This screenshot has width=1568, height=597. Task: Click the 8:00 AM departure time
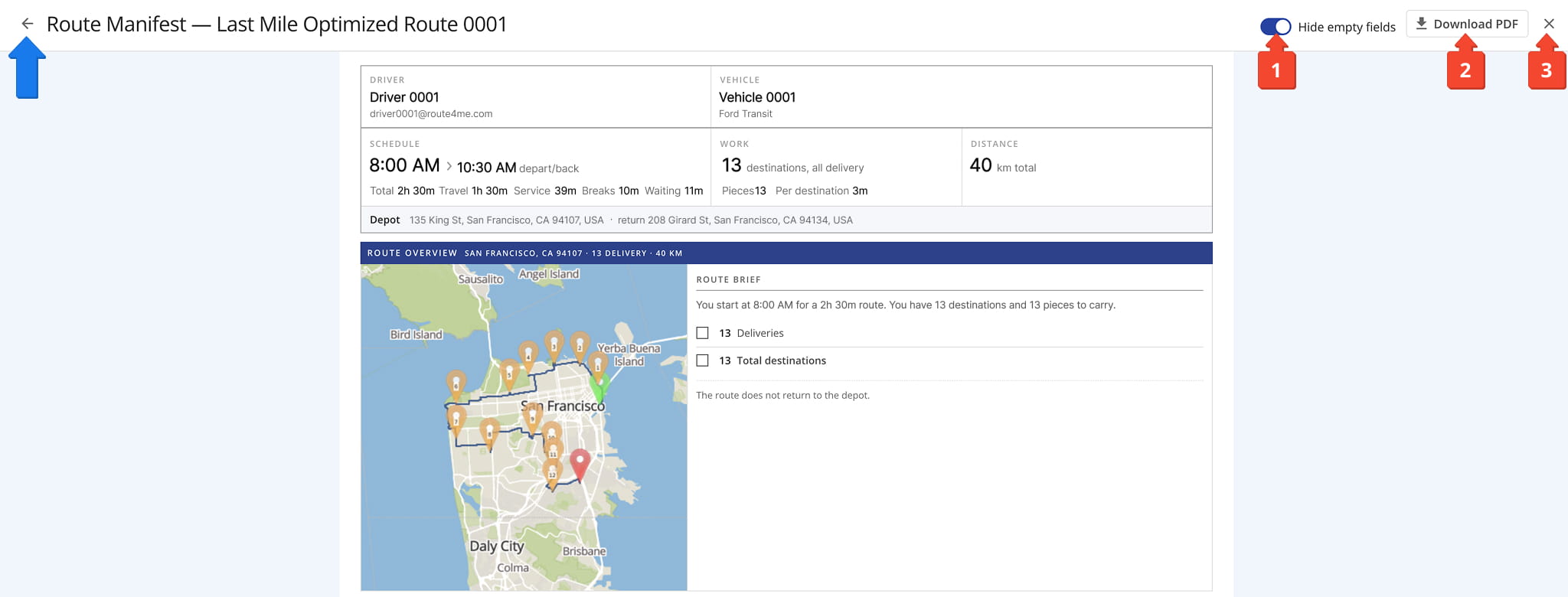coord(404,165)
